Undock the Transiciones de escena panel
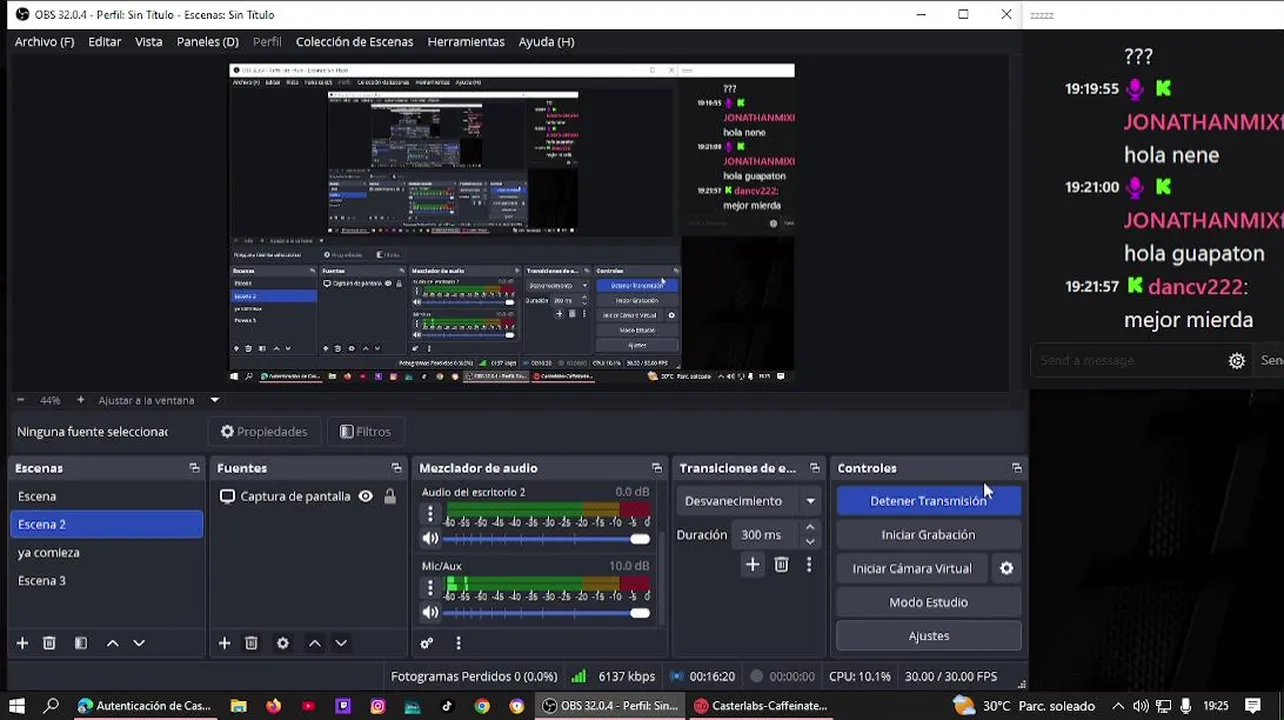1284x720 pixels. pyautogui.click(x=815, y=468)
